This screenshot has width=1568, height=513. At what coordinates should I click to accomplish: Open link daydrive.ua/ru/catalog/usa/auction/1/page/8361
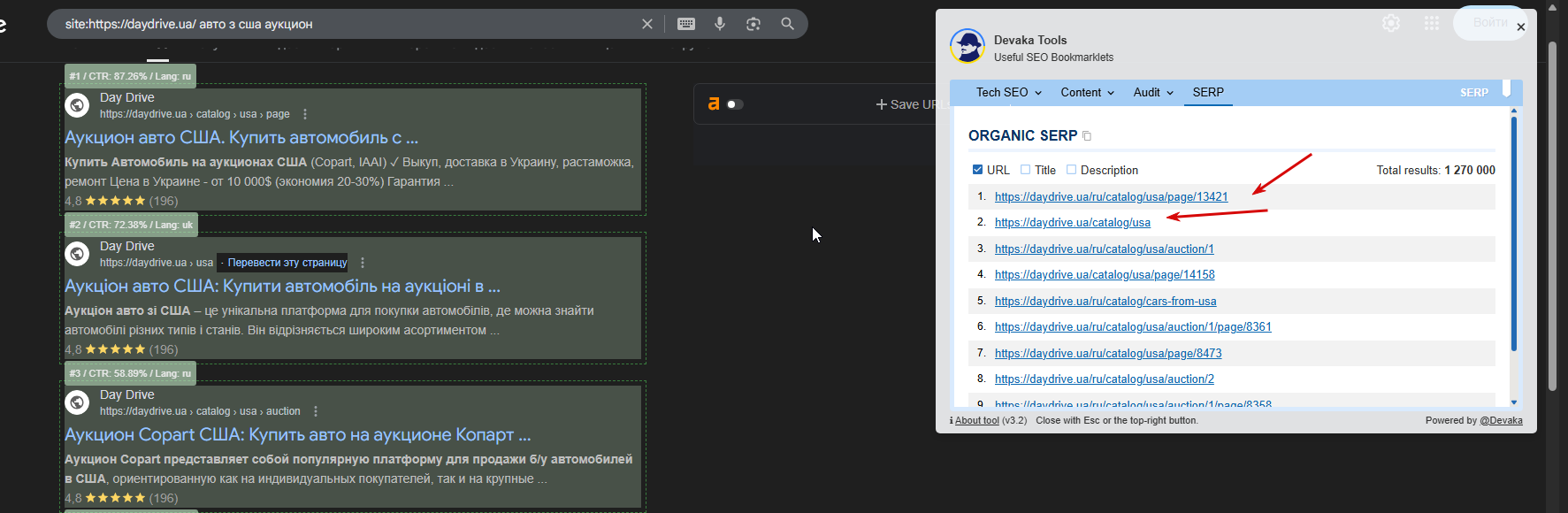(x=1133, y=327)
